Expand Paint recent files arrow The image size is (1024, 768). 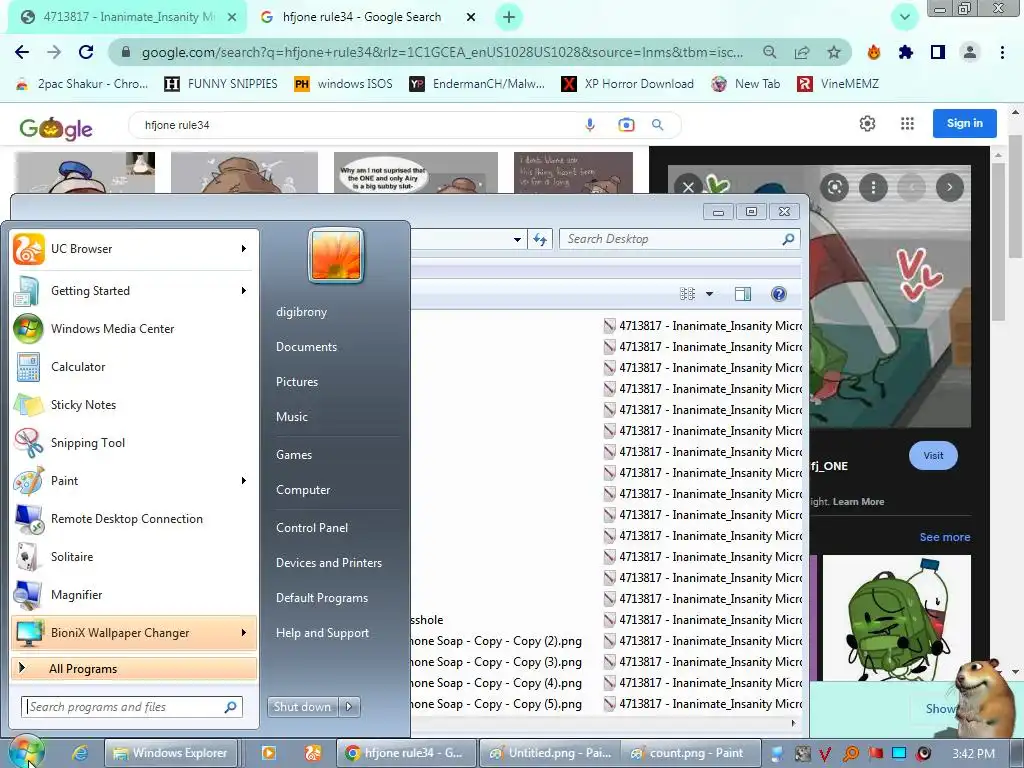click(x=244, y=481)
